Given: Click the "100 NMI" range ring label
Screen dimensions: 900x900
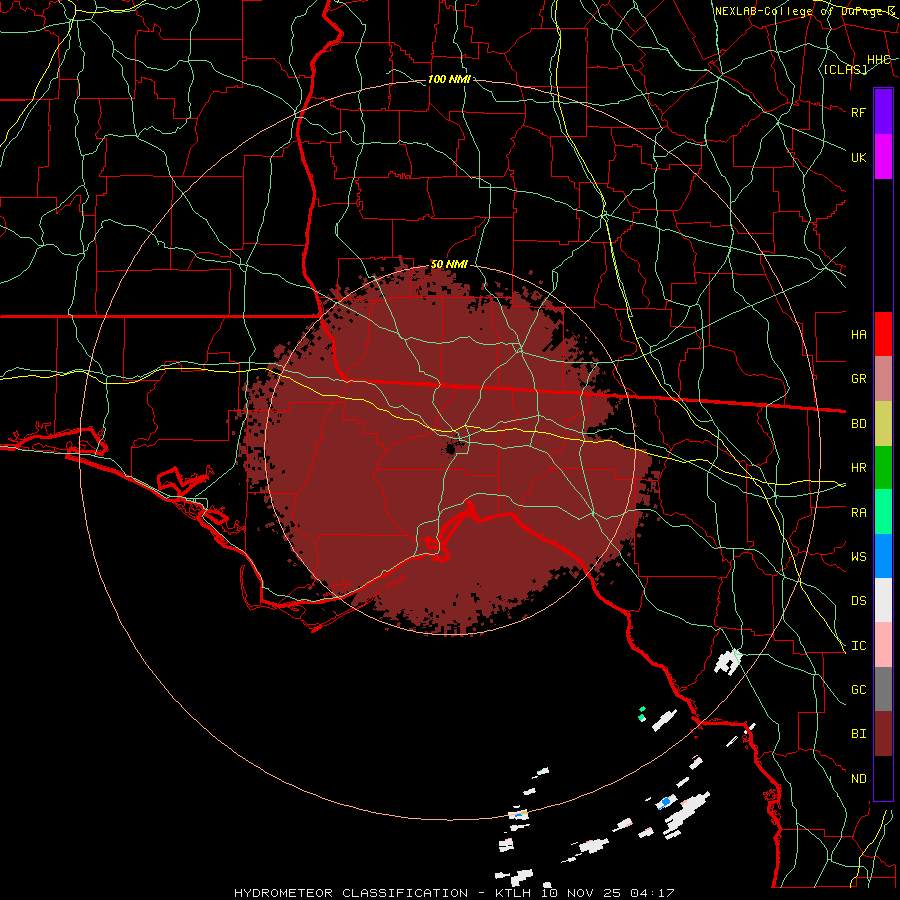Looking at the screenshot, I should tap(449, 79).
